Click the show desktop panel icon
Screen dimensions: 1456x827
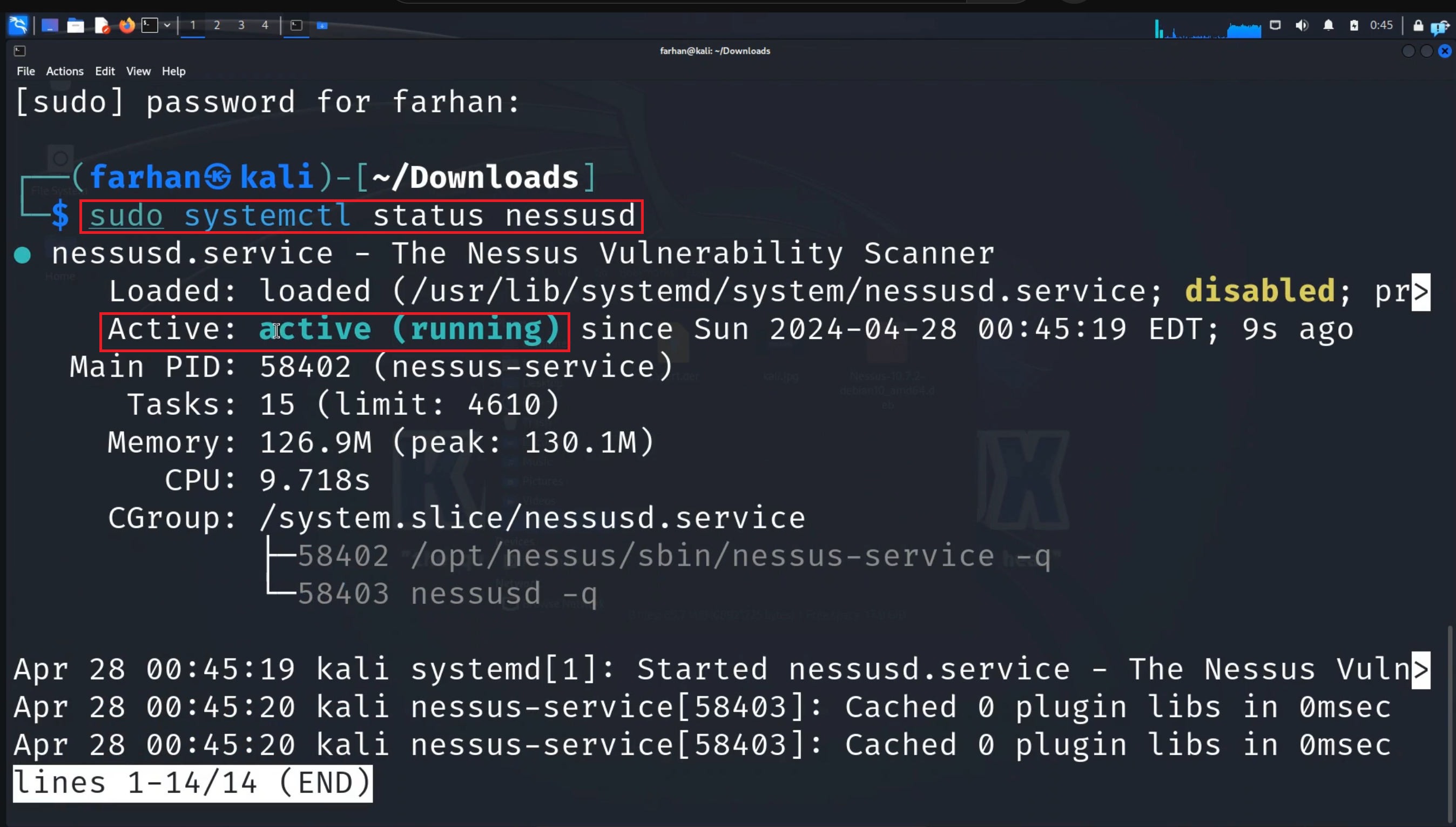[50, 25]
